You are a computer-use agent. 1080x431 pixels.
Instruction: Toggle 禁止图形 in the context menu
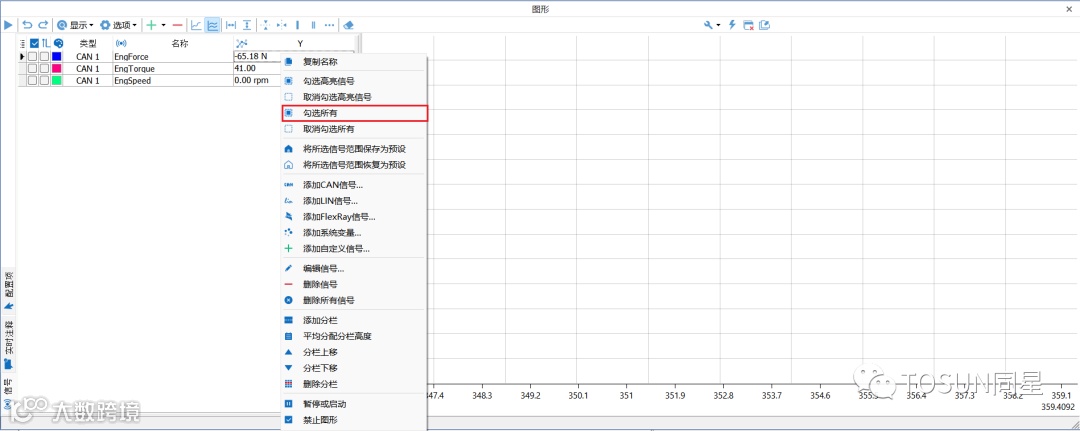[x=354, y=419]
